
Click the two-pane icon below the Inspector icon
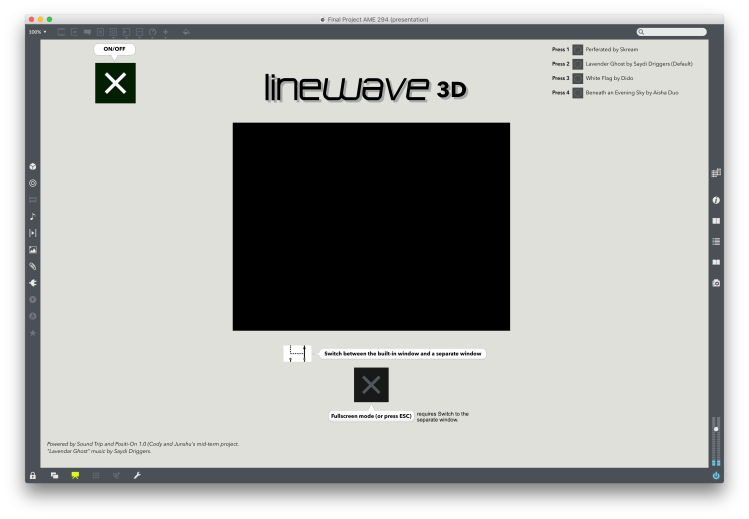pos(716,221)
